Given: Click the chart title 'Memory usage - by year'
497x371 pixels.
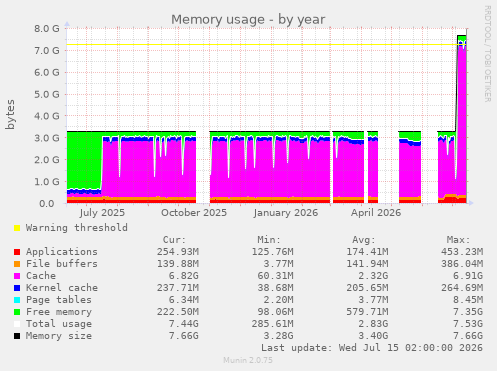Looking at the screenshot, I should click(248, 20).
